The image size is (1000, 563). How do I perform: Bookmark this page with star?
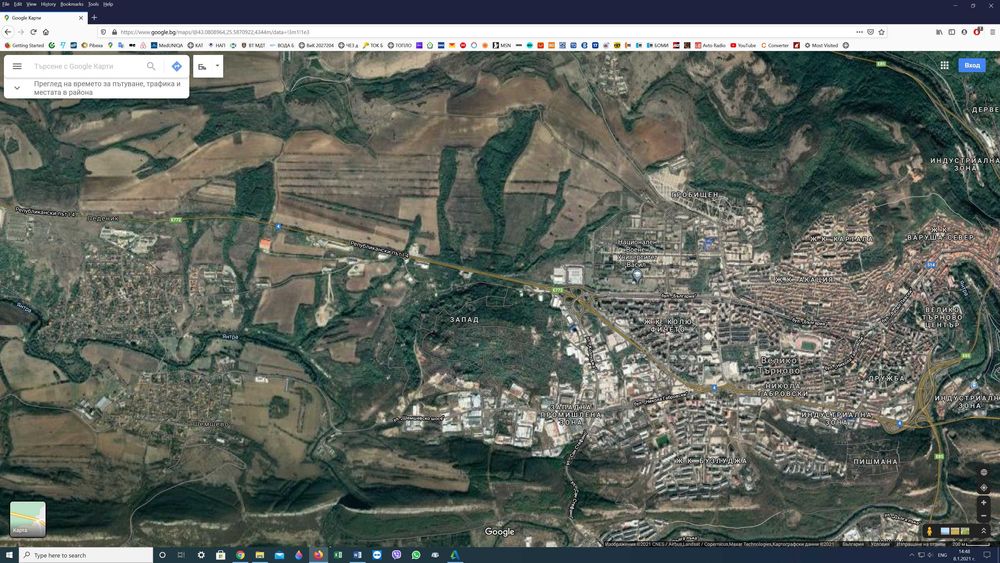[881, 32]
